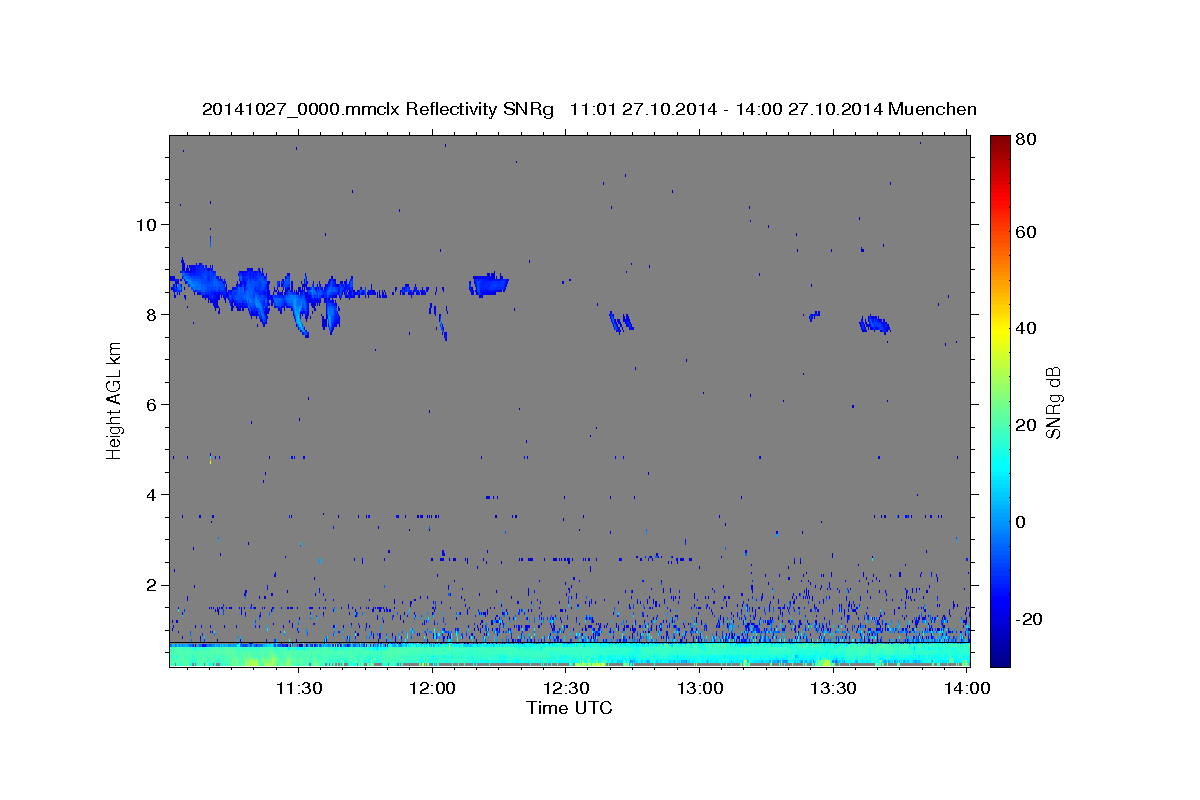
Task: Click the plot title mentioning Muenchen
Action: pyautogui.click(x=589, y=109)
